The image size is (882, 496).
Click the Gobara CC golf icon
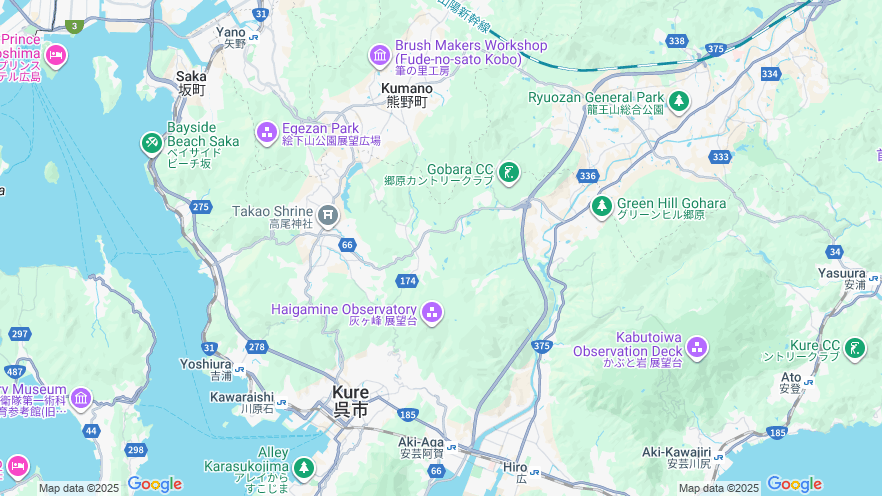(509, 173)
